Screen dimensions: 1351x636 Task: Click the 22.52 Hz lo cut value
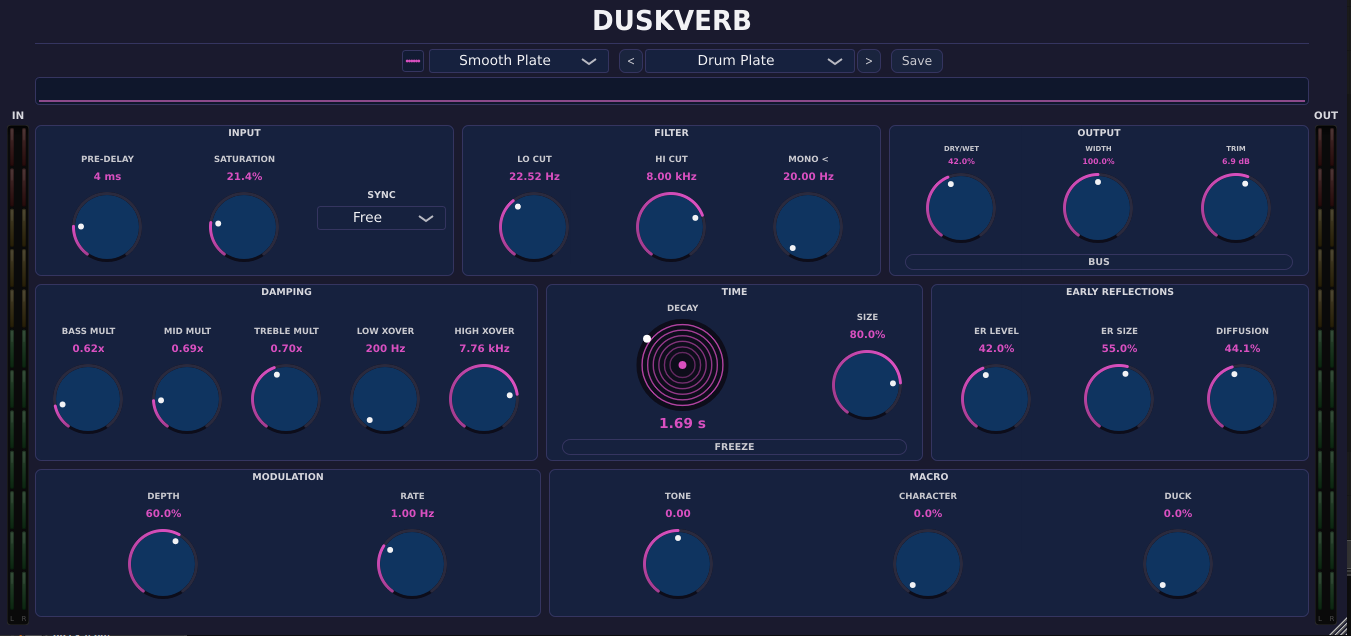tap(534, 177)
